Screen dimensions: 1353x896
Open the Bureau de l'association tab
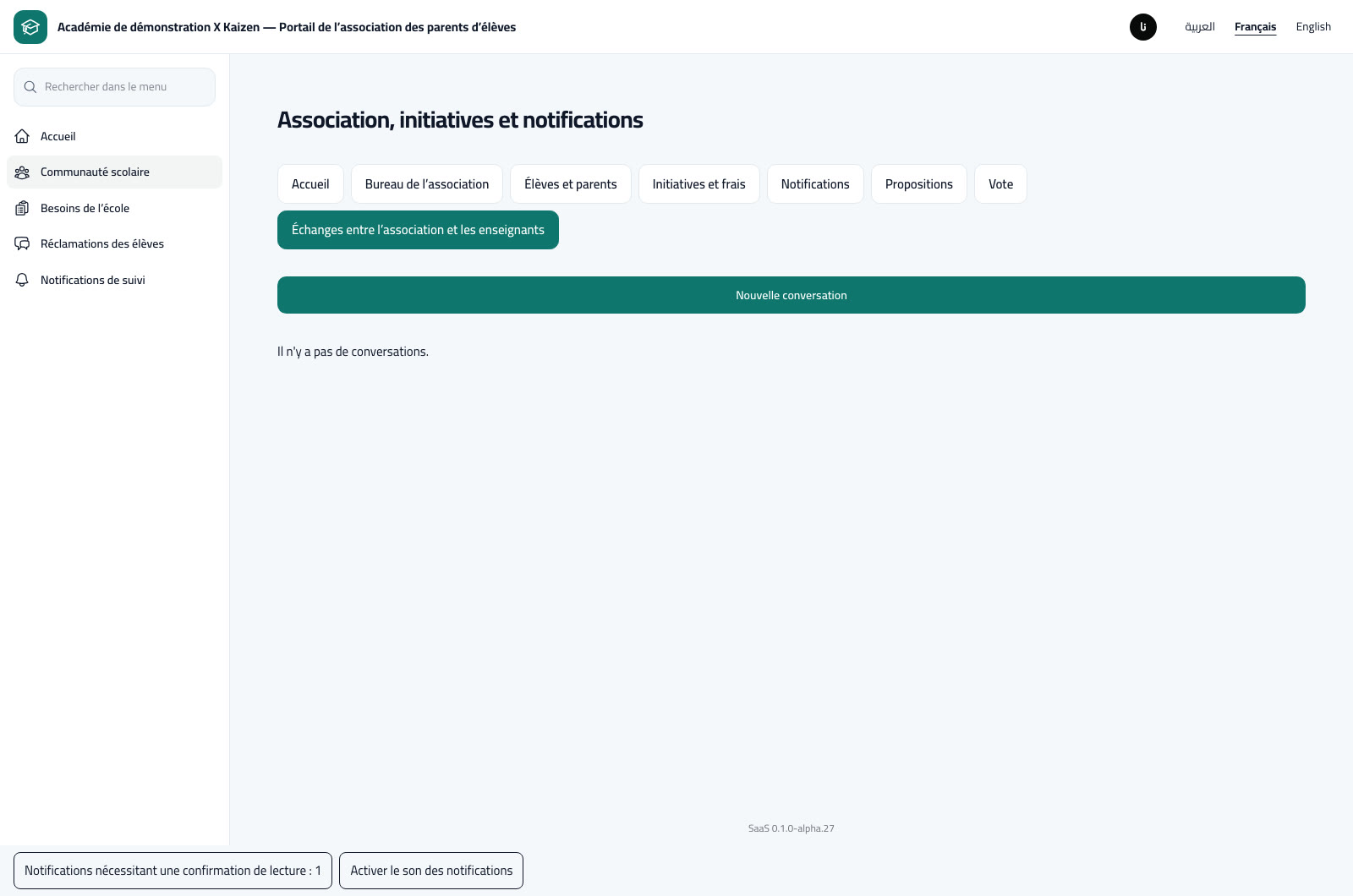point(427,184)
